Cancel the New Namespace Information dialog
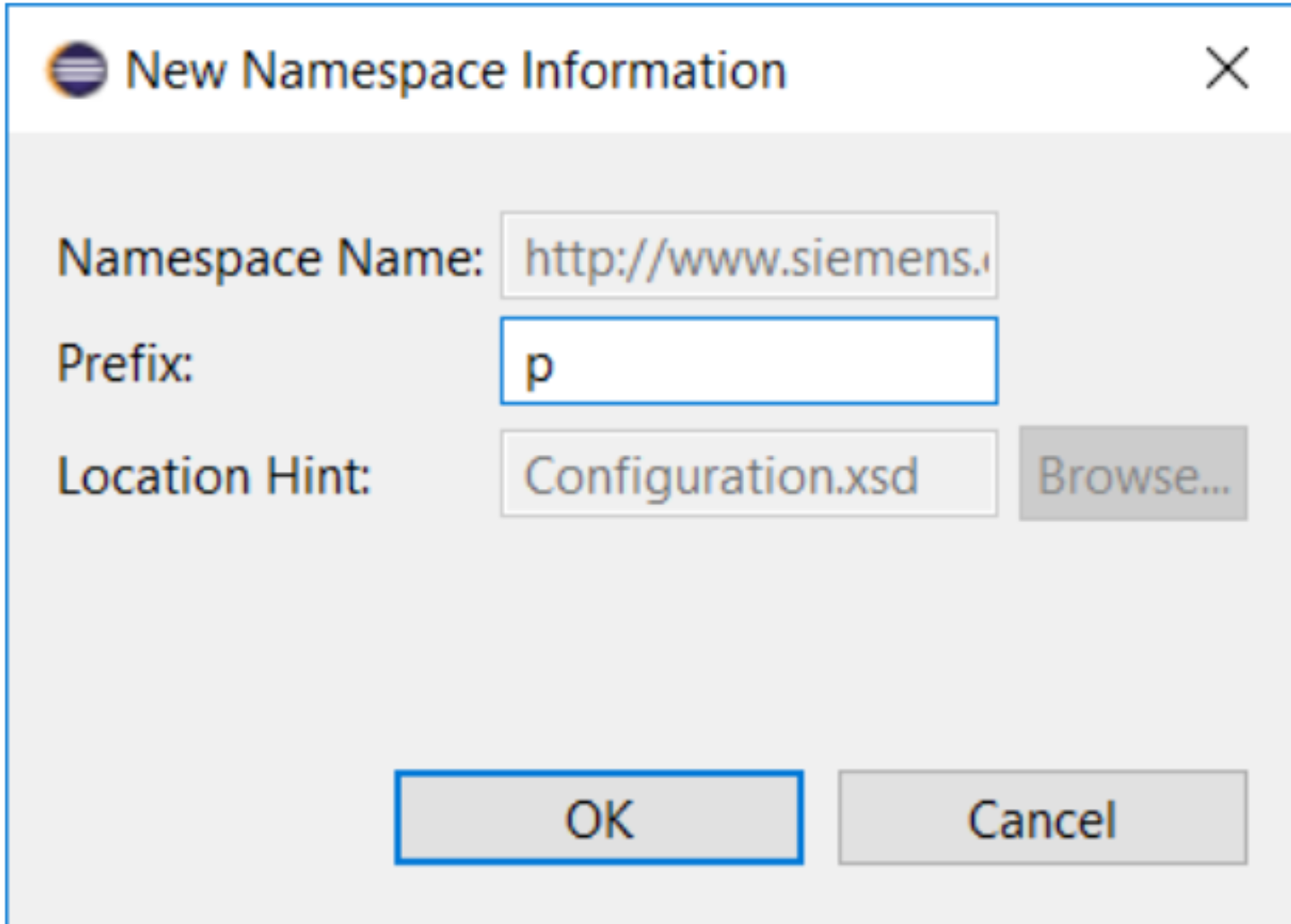This screenshot has height=924, width=1291. pyautogui.click(x=1043, y=817)
